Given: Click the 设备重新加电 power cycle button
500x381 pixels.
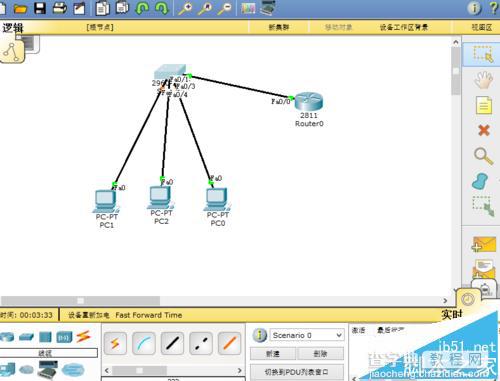Looking at the screenshot, I should 89,315.
